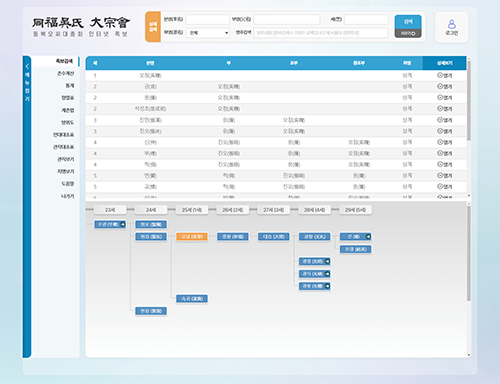Screen dimensions: 500x384
Task: Select the bottom 24세 column tree node
Action: pos(151,311)
